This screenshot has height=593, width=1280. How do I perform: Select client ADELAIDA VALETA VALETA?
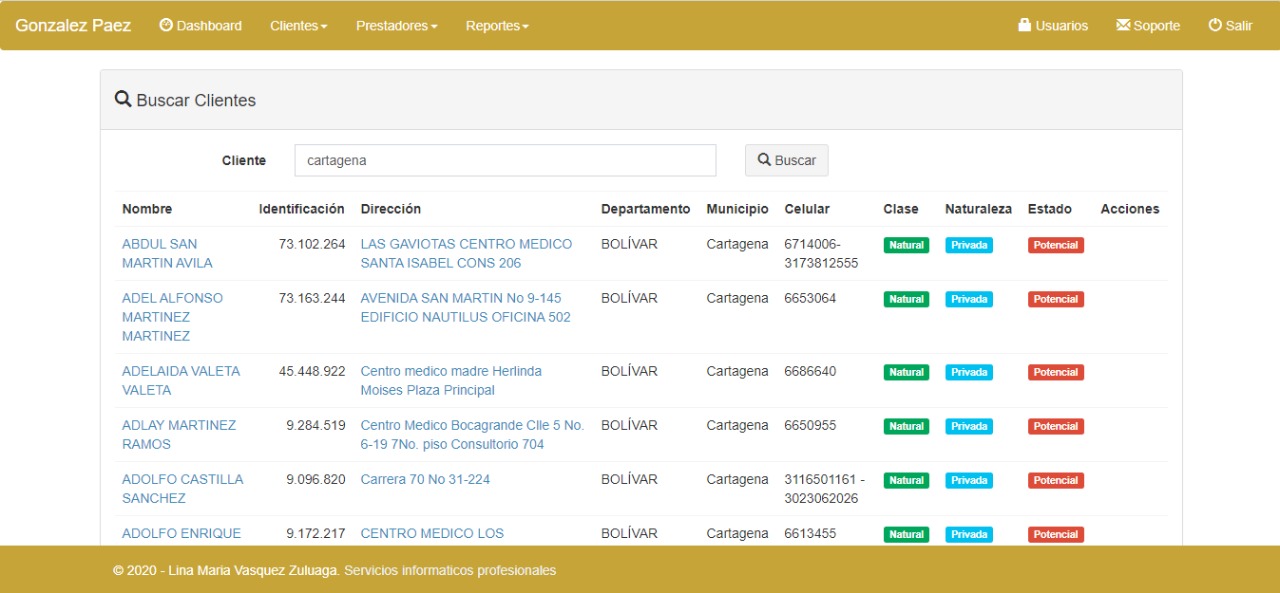point(180,380)
